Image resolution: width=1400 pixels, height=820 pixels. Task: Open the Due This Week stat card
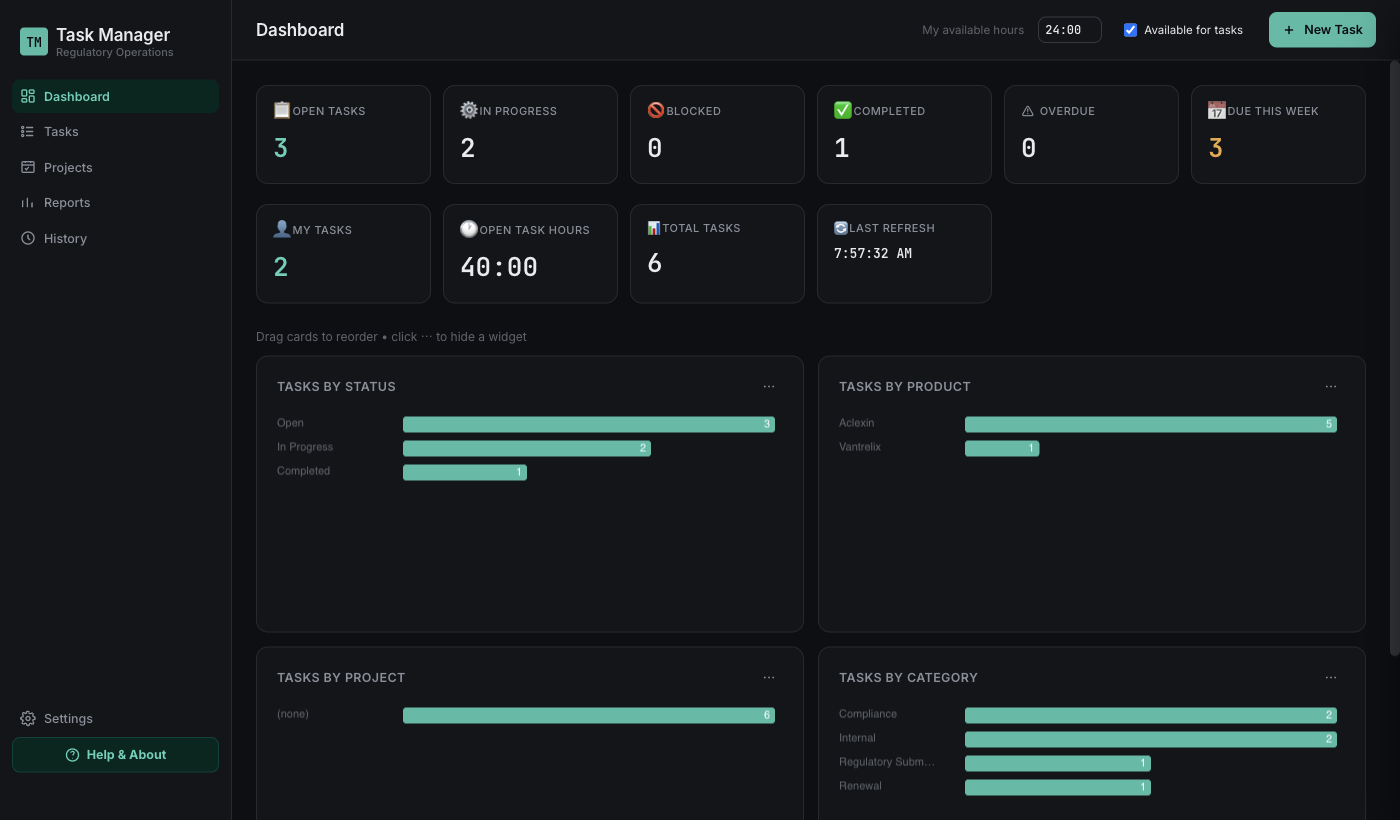[x=1278, y=134]
